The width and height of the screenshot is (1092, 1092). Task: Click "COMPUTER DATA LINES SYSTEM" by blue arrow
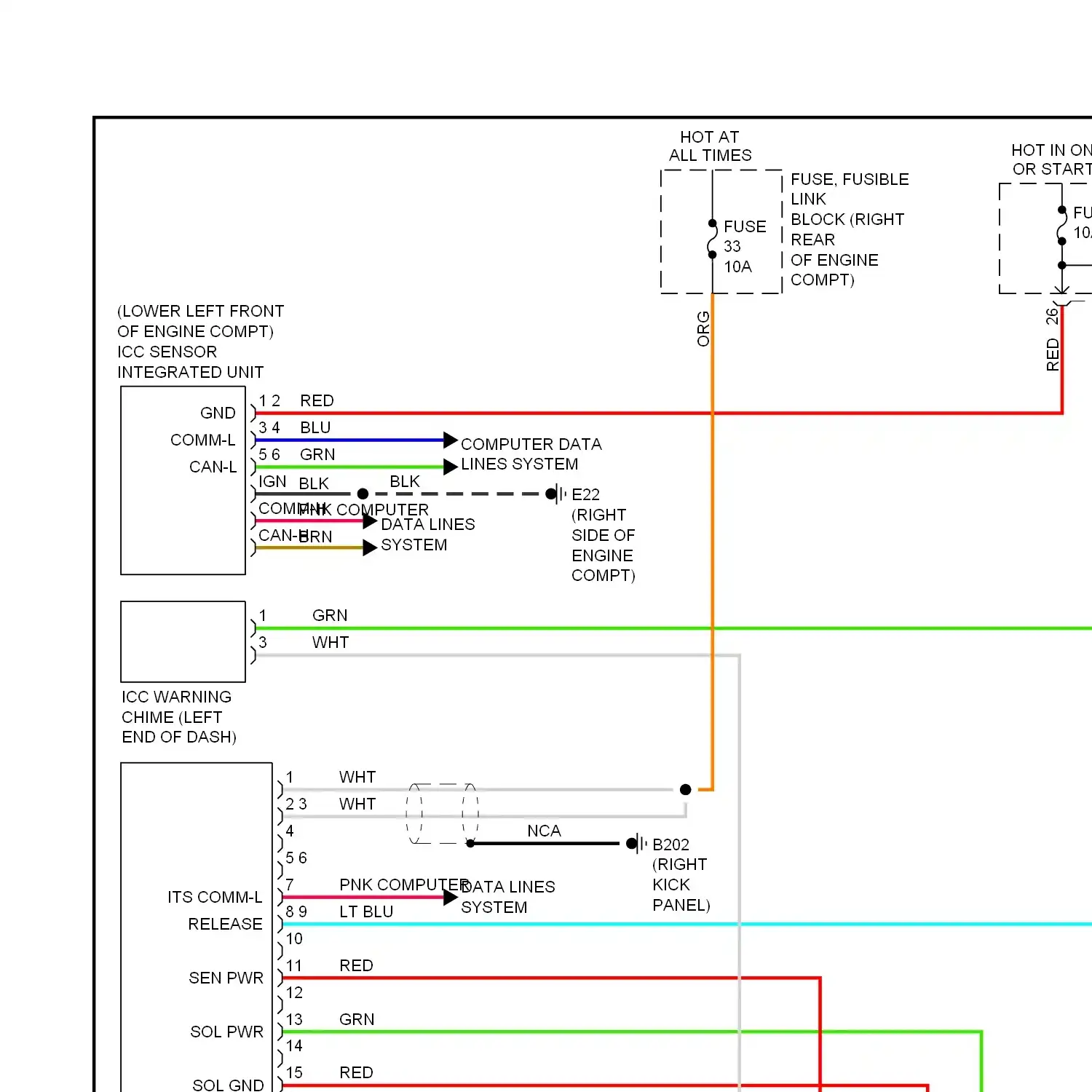click(531, 454)
